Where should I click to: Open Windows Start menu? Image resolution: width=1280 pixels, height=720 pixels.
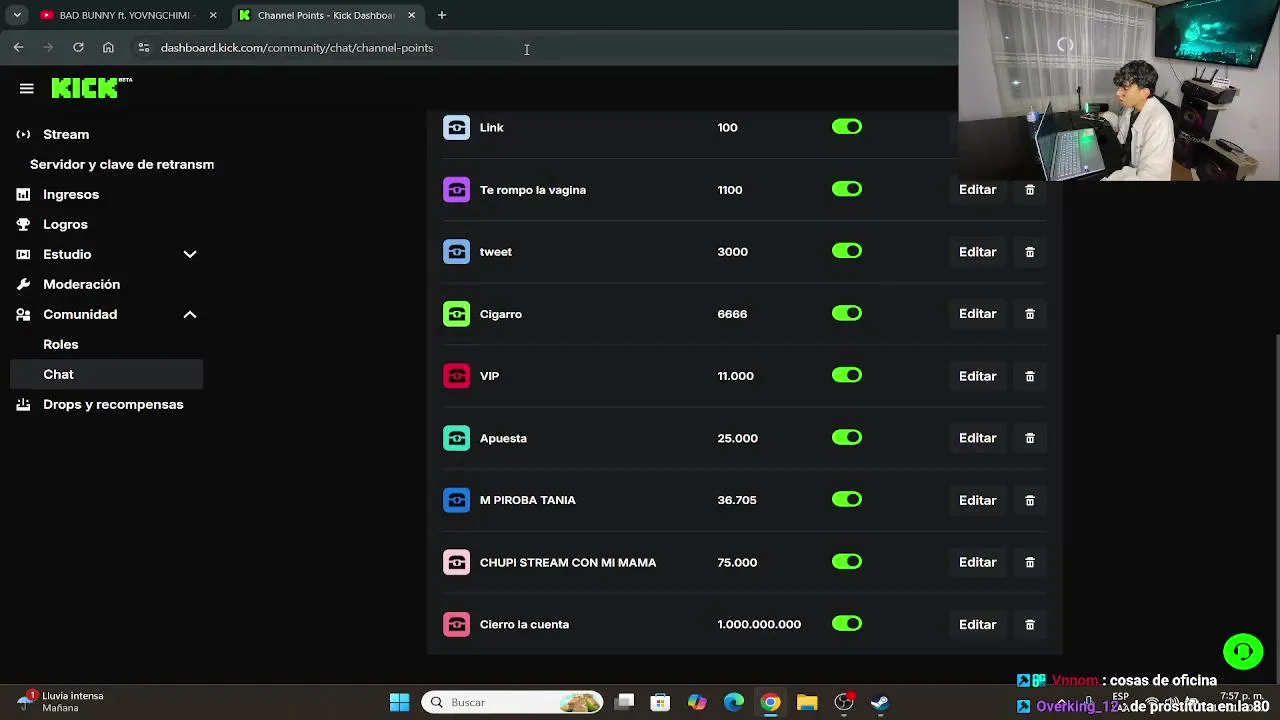click(399, 702)
